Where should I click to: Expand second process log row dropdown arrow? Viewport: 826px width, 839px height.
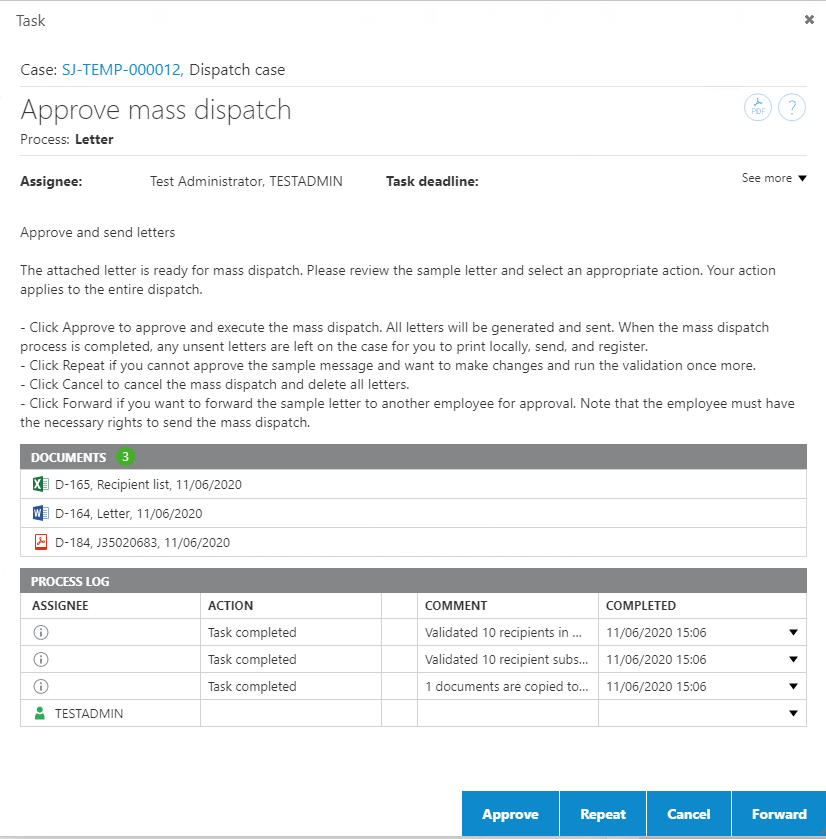793,659
